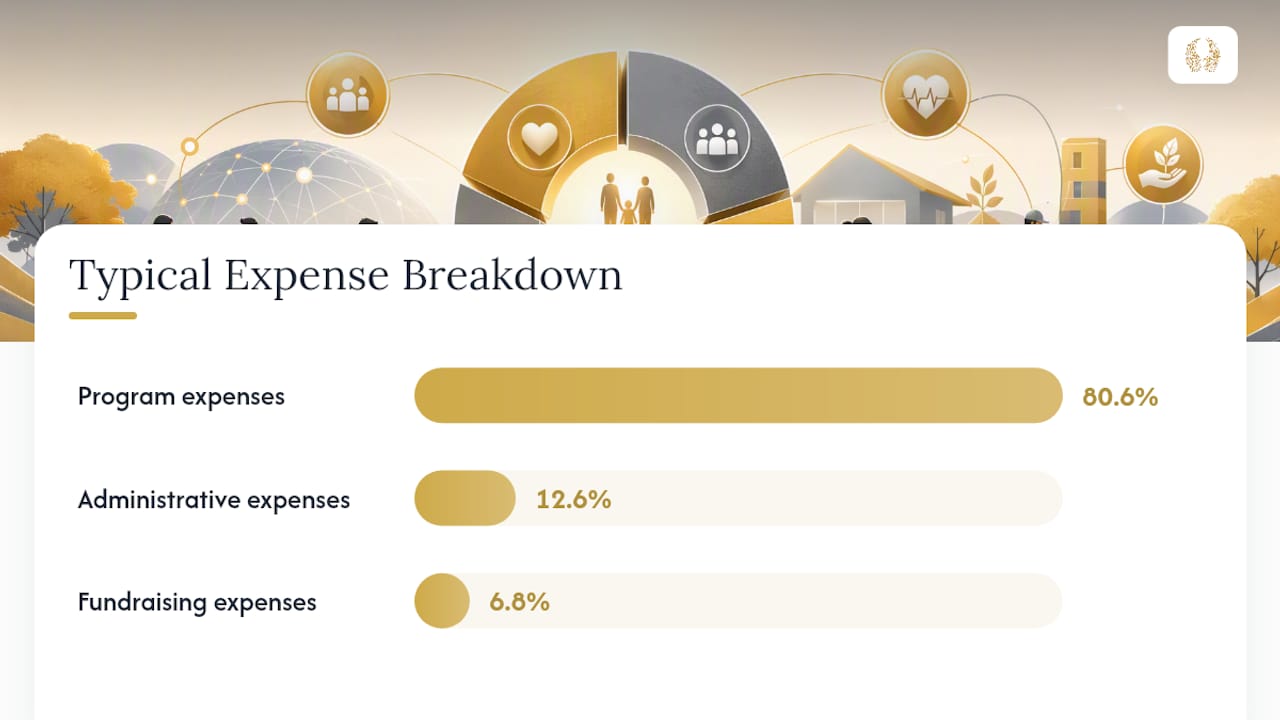Click the Program expenses label

point(181,396)
